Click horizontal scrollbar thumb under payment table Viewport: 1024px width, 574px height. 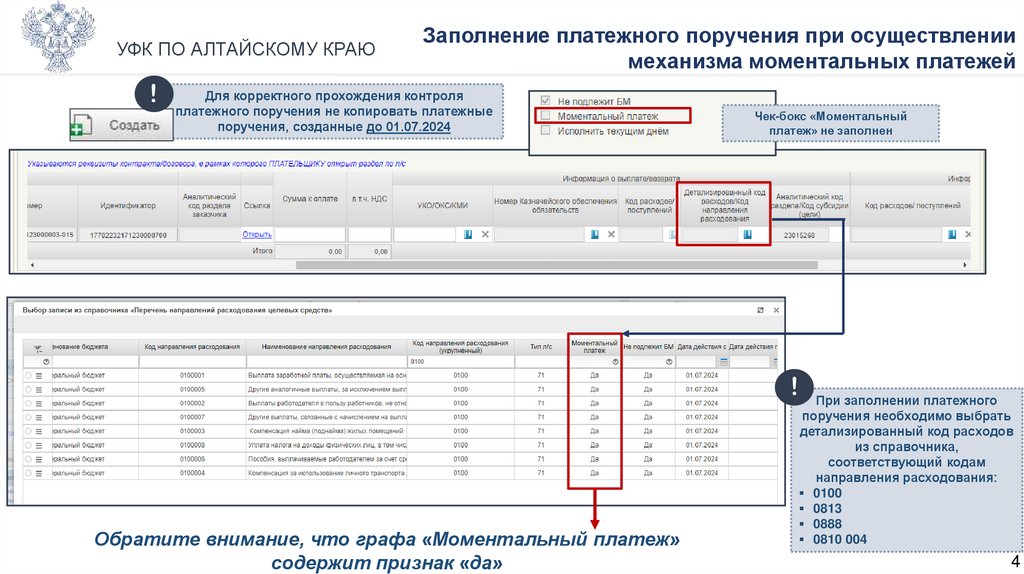[x=556, y=265]
